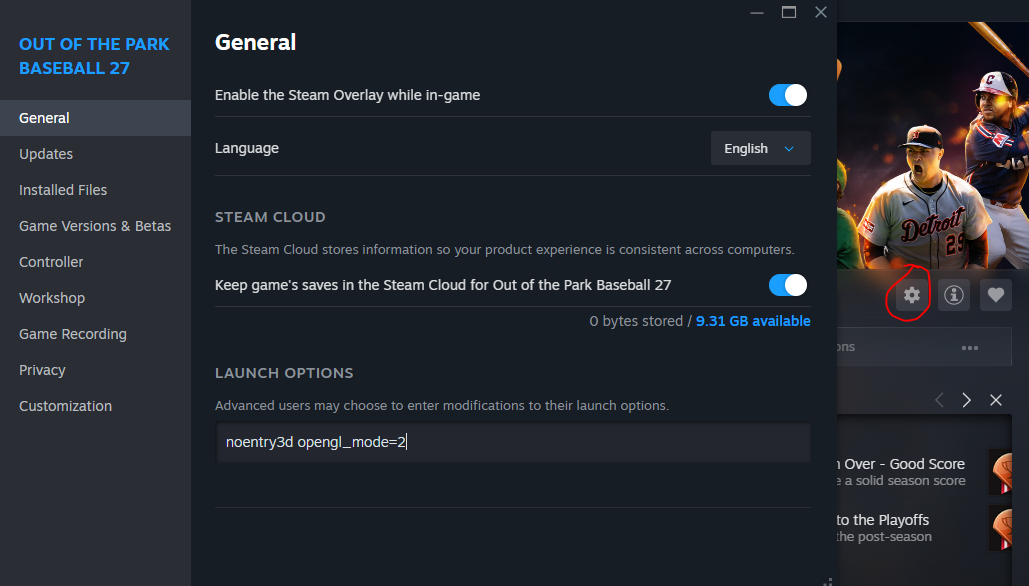Open the Installed Files section
This screenshot has width=1029, height=586.
click(x=63, y=190)
